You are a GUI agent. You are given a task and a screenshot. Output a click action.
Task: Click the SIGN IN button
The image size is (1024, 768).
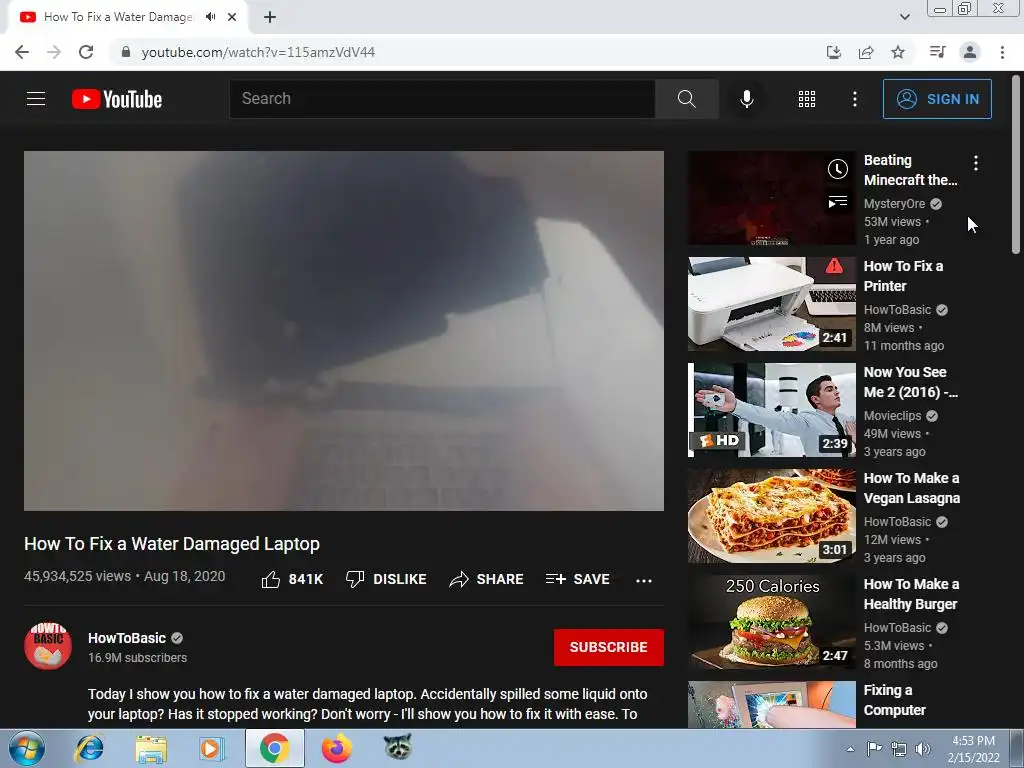point(937,99)
